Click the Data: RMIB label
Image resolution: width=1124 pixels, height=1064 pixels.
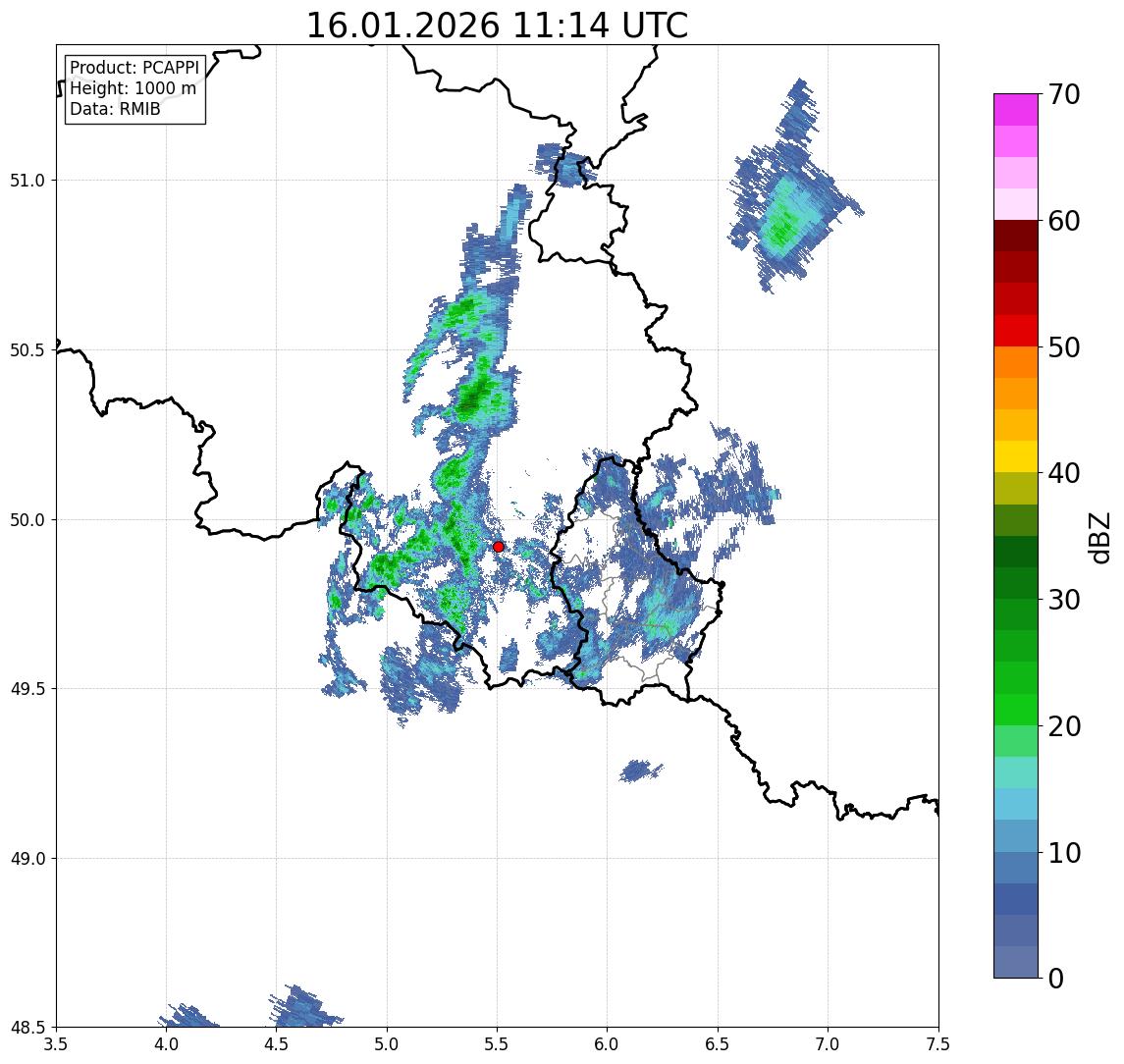[115, 109]
